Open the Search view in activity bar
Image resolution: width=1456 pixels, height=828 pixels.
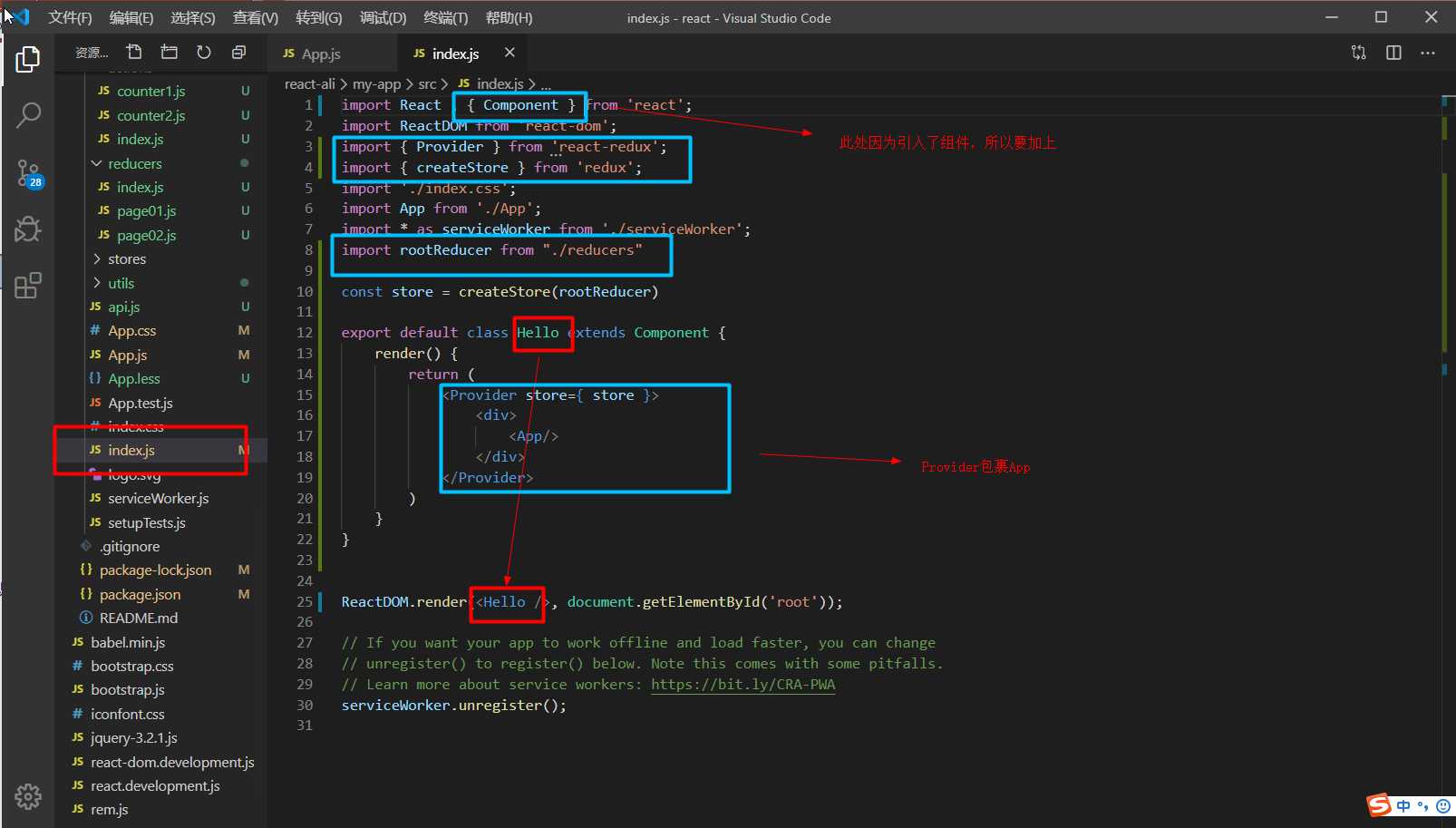point(28,115)
